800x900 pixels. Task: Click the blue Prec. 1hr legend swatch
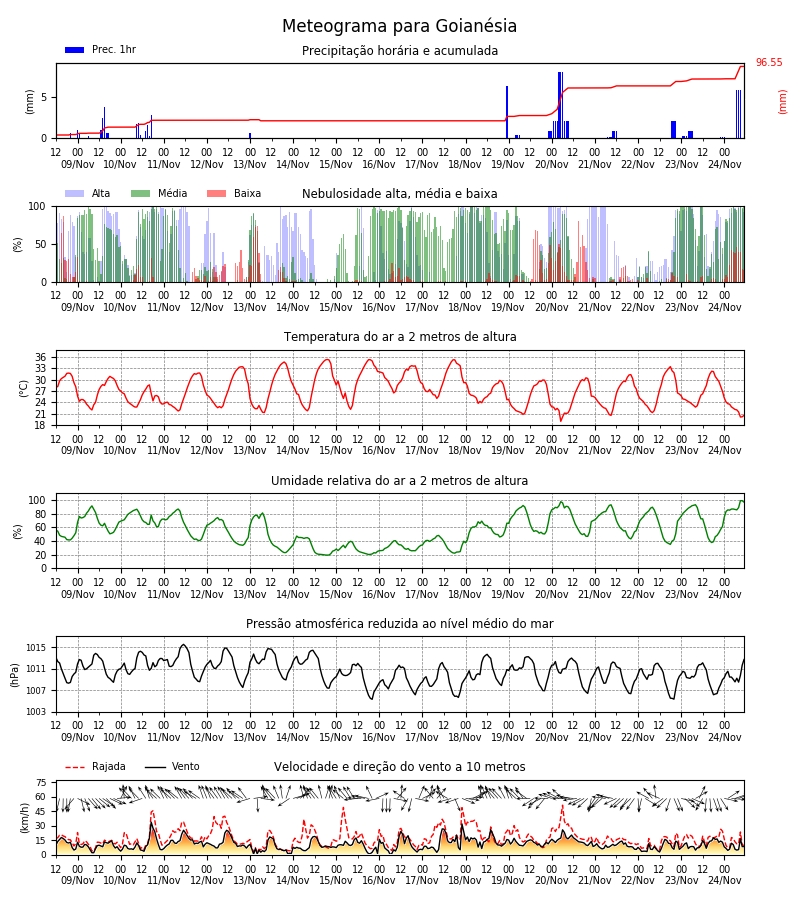[75, 50]
